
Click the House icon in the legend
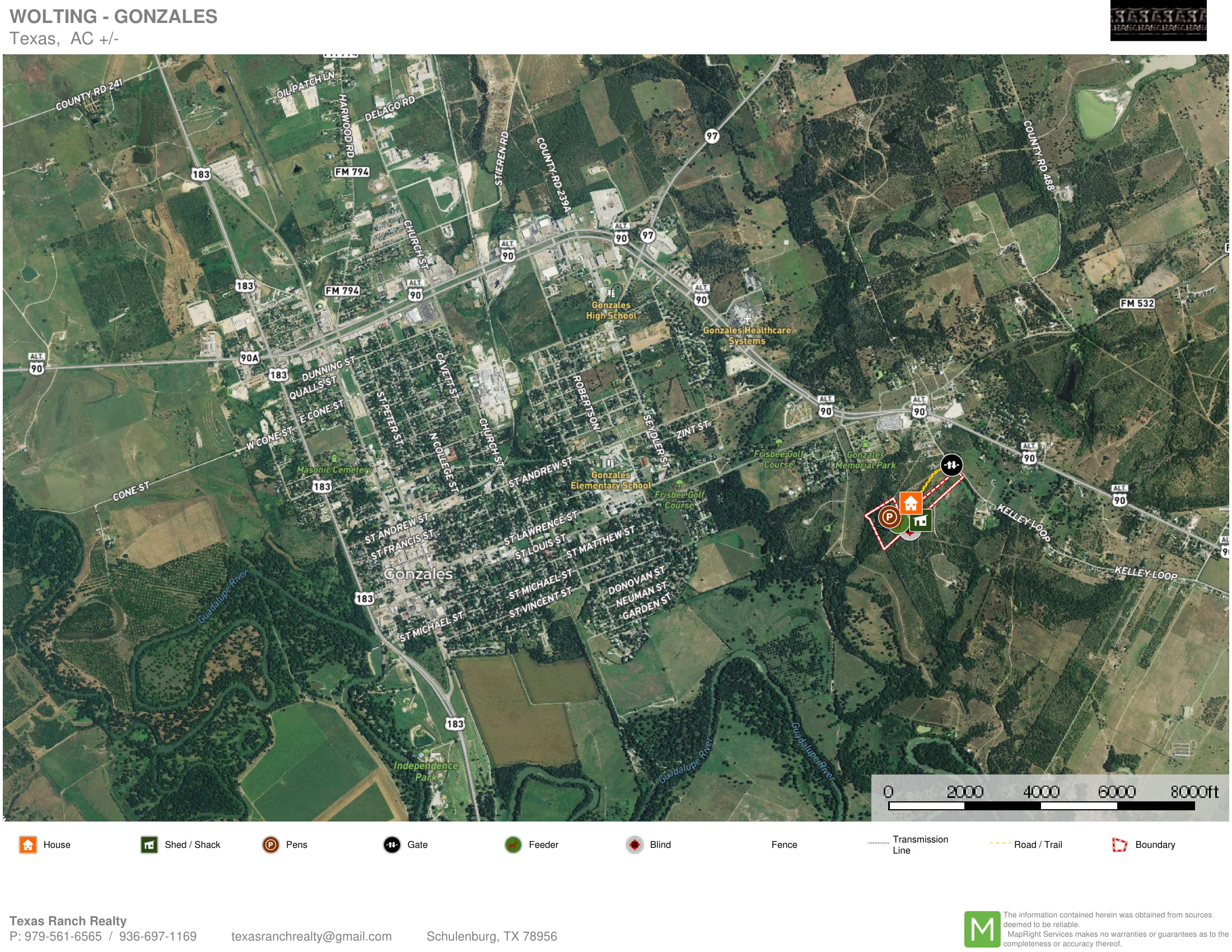[27, 844]
